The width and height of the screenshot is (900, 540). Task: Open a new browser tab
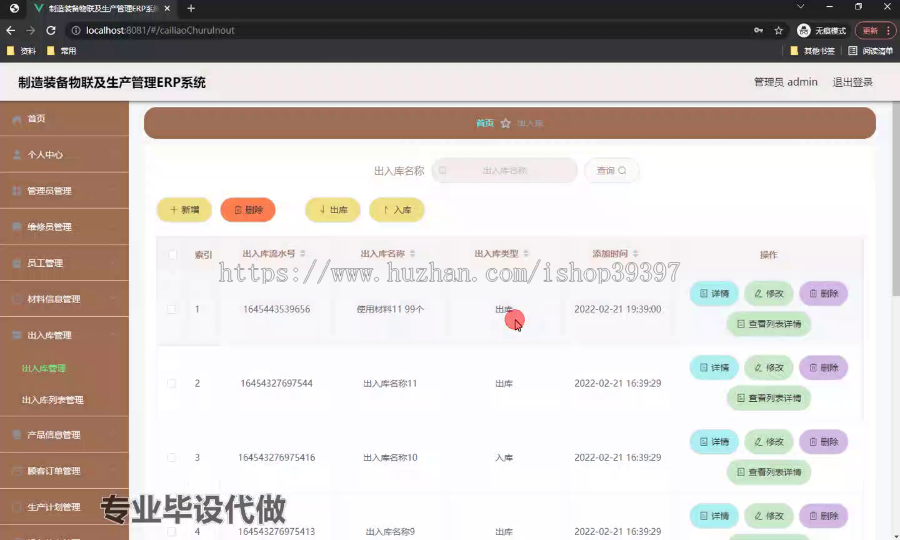point(191,9)
